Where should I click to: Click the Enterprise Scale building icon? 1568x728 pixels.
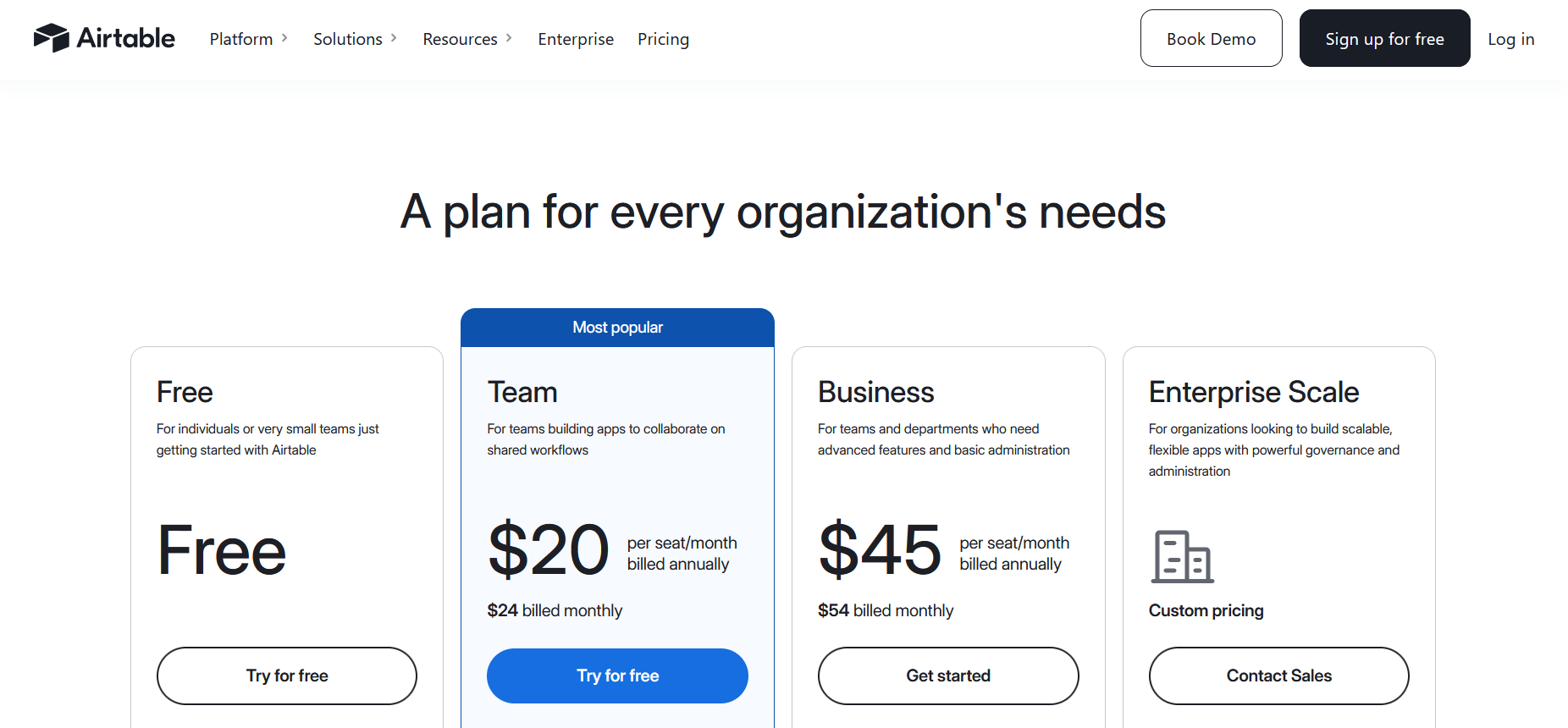(1182, 556)
